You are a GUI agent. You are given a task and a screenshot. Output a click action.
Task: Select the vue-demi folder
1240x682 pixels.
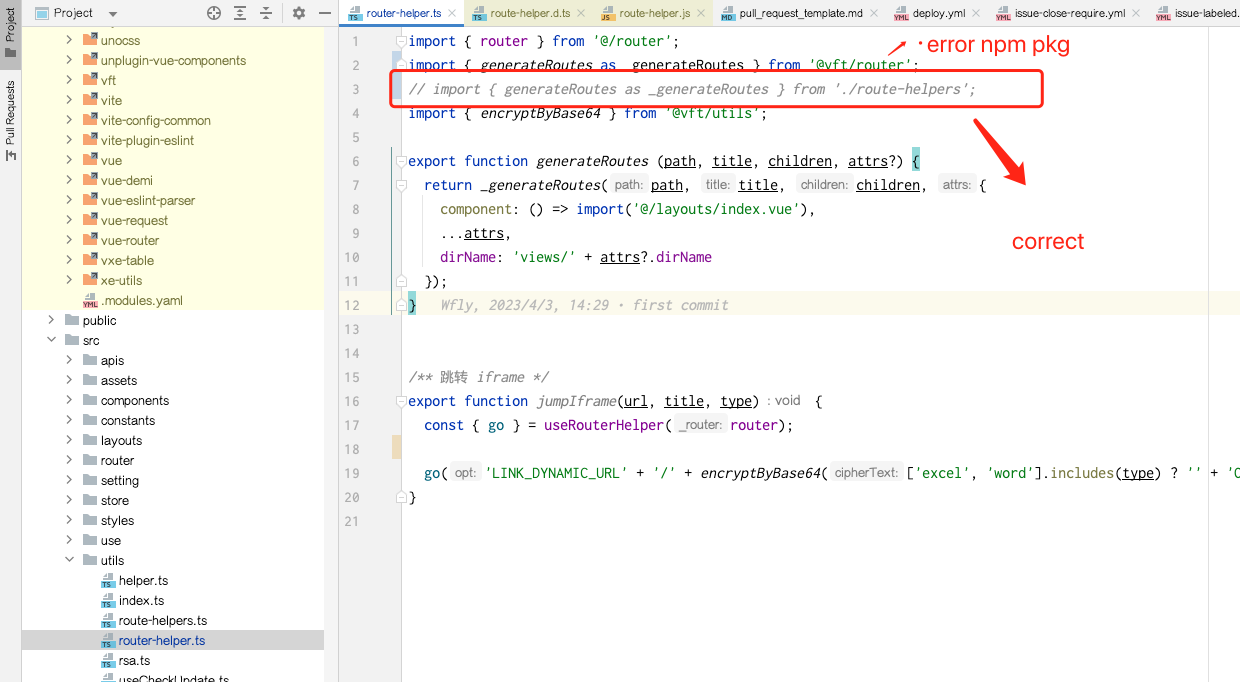coord(126,180)
